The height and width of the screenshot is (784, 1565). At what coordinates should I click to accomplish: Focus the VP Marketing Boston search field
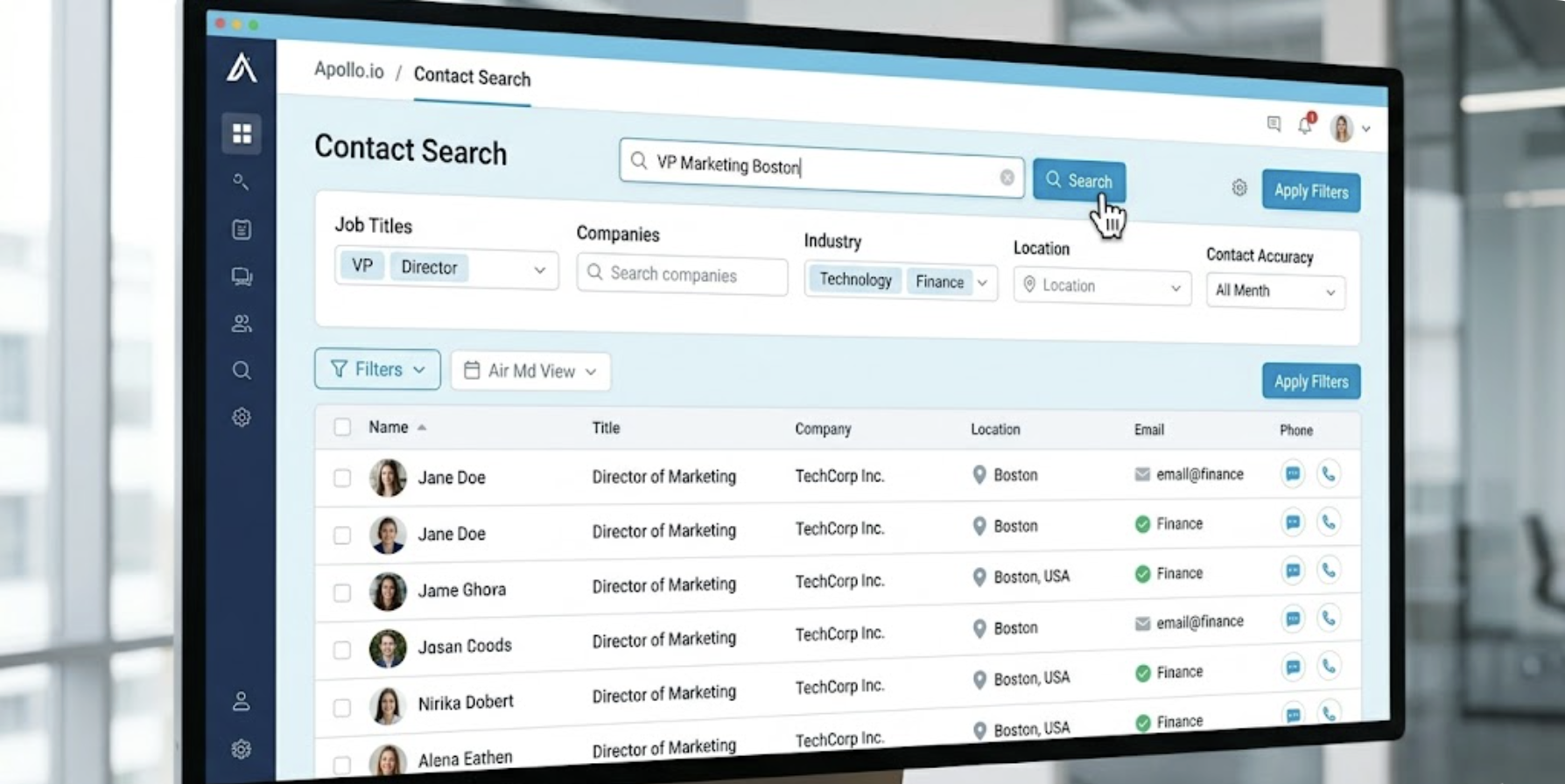821,170
